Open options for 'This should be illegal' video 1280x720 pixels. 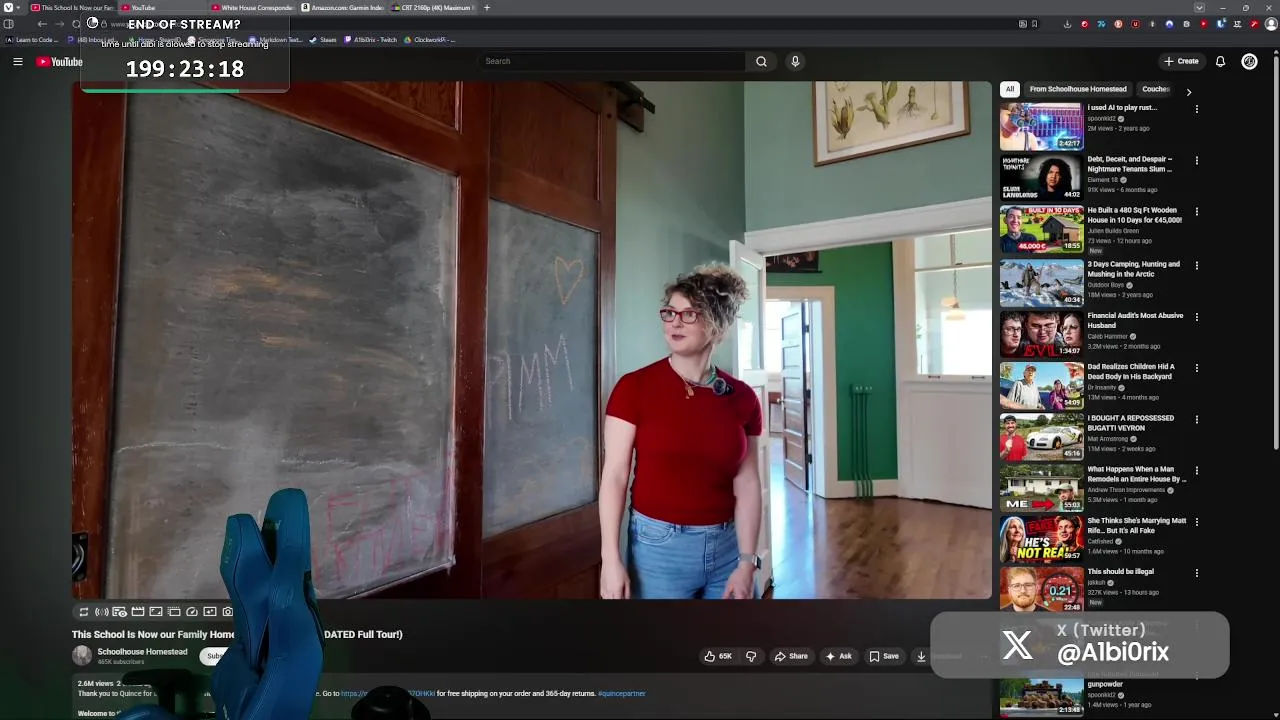click(1197, 573)
